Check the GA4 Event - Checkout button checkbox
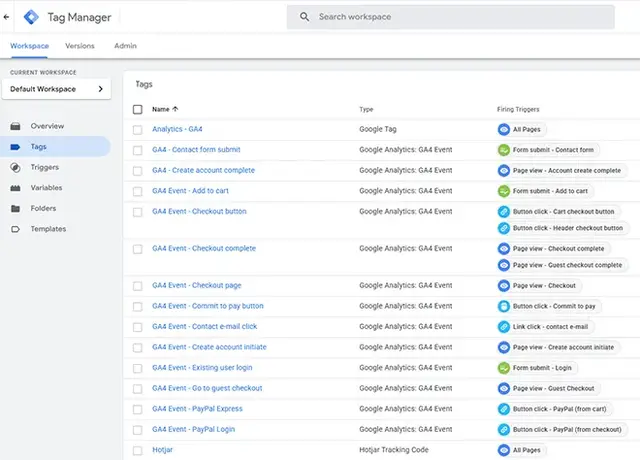This screenshot has width=640, height=460. [x=138, y=212]
